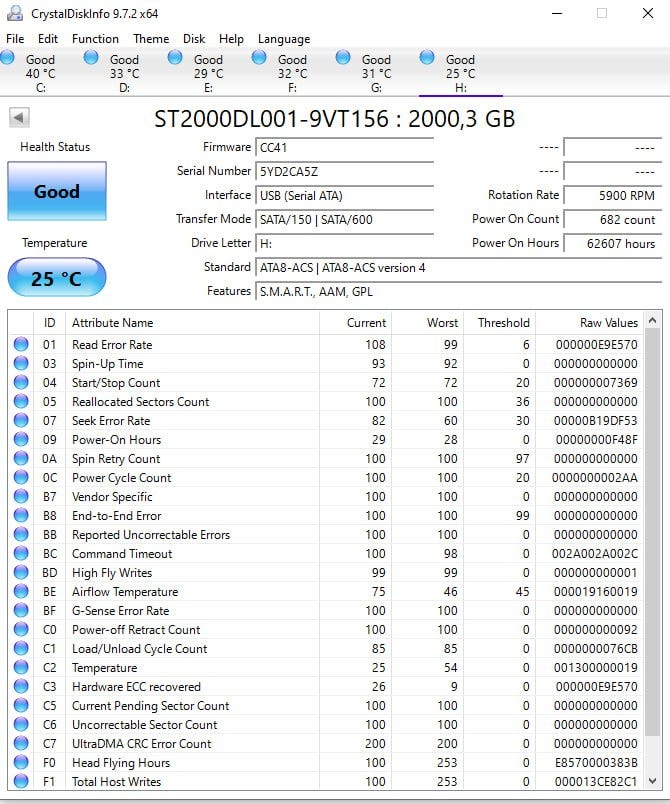The height and width of the screenshot is (804, 670).
Task: Click the Standard field ATA8-ACS version 4
Action: tap(458, 268)
